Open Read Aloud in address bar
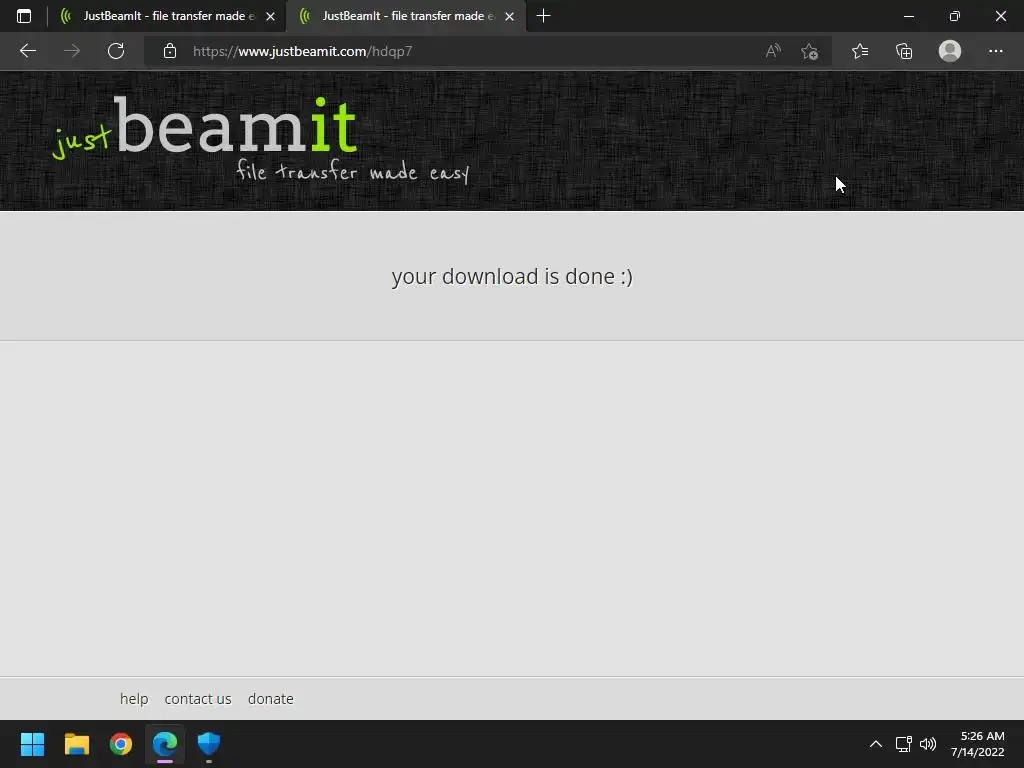This screenshot has width=1024, height=768. 773,51
